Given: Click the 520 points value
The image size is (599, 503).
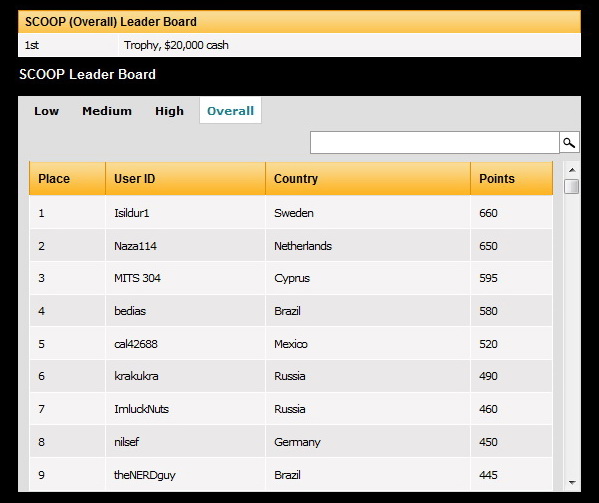Looking at the screenshot, I should click(x=488, y=344).
